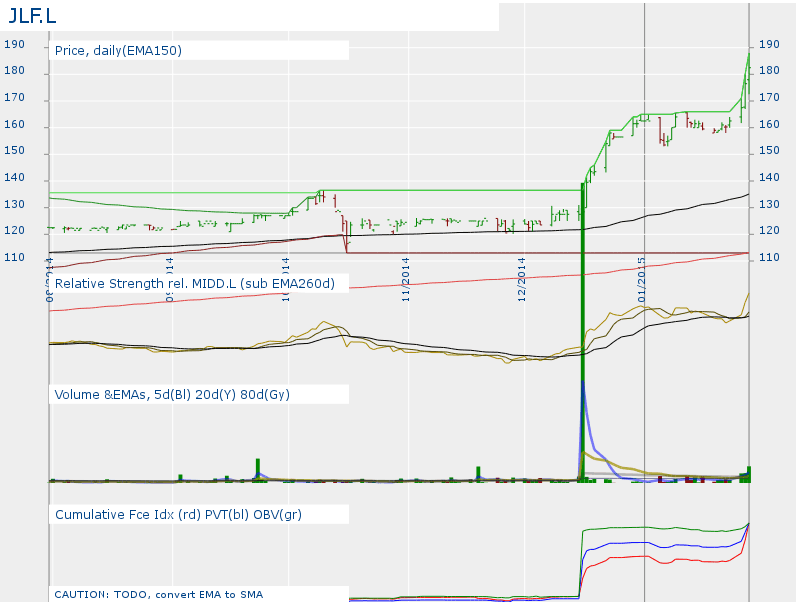Click the left price axis value 150

14,150
